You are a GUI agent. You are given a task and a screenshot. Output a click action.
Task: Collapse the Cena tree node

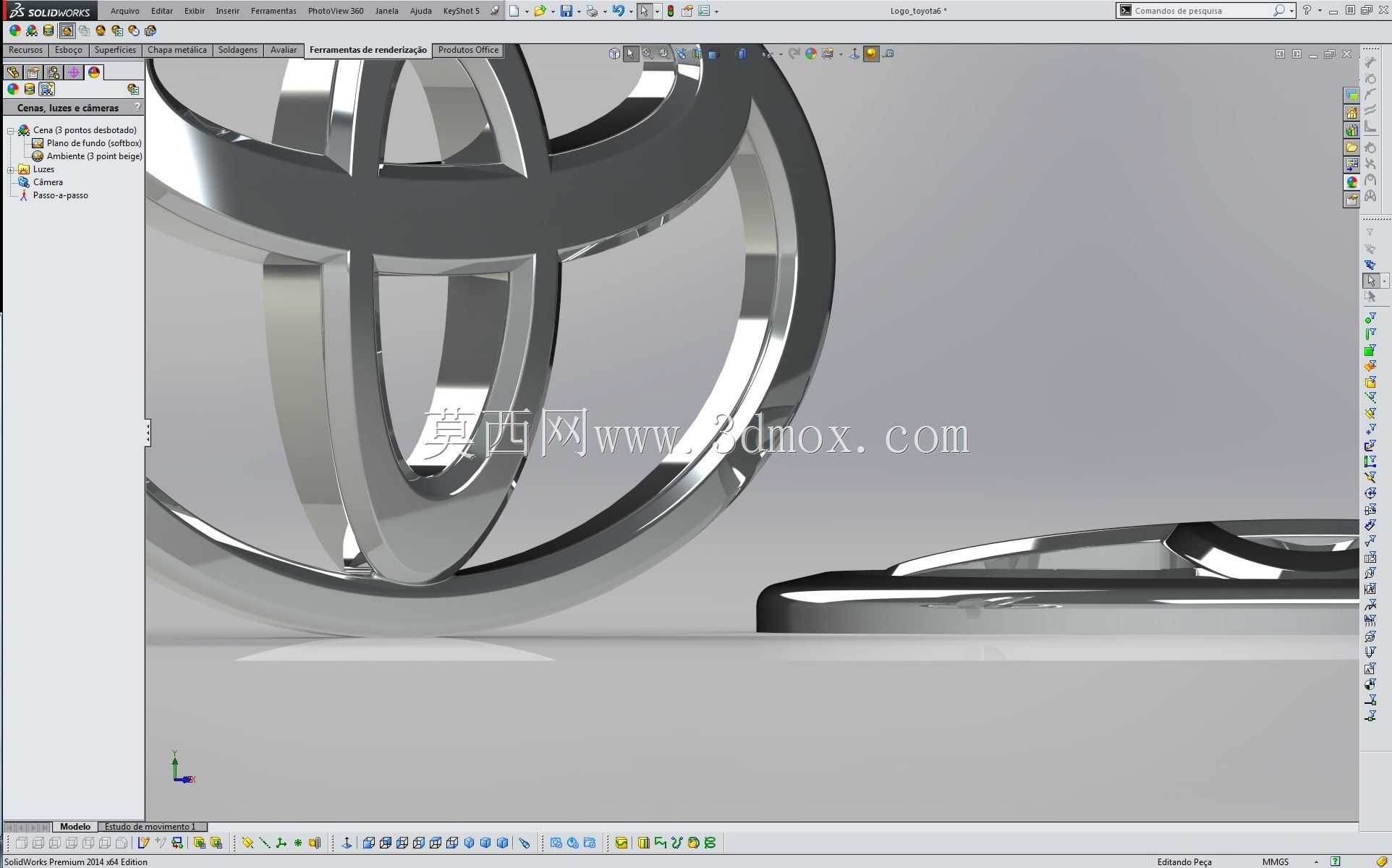coord(11,131)
